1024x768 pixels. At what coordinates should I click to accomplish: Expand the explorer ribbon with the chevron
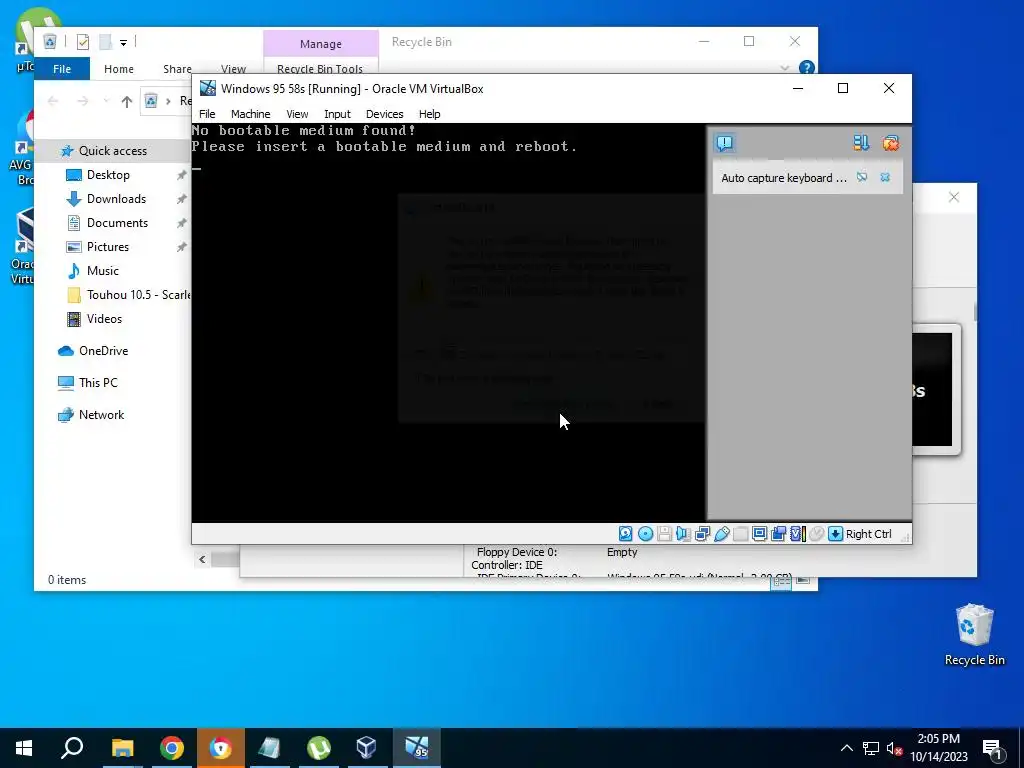785,68
